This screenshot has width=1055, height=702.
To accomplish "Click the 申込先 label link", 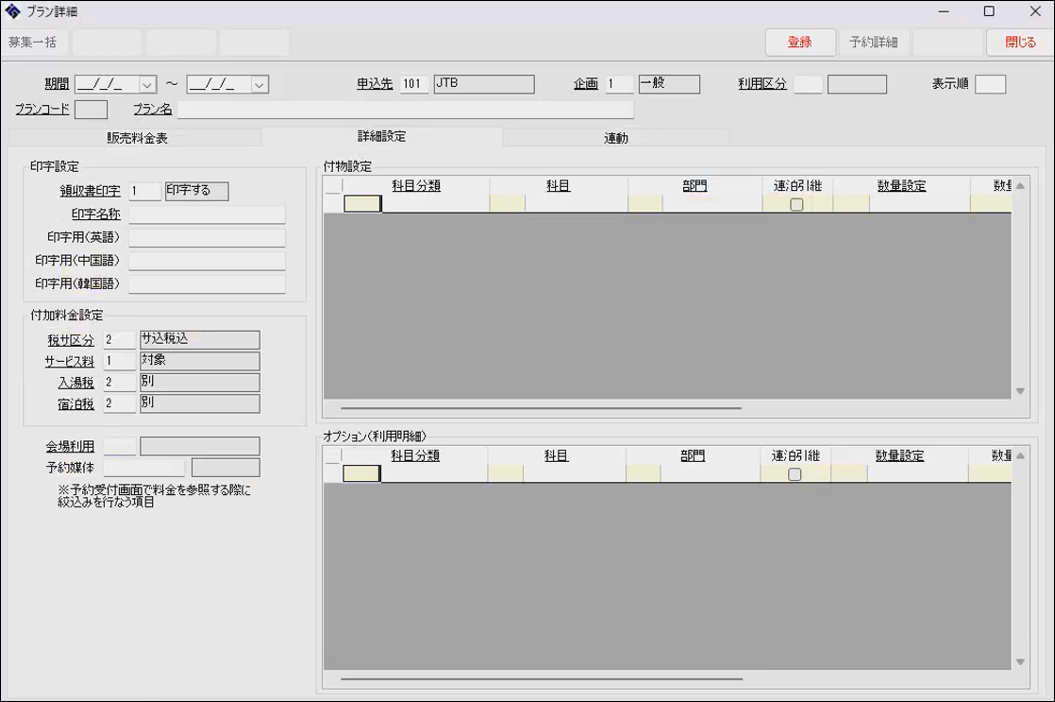I will tap(375, 85).
